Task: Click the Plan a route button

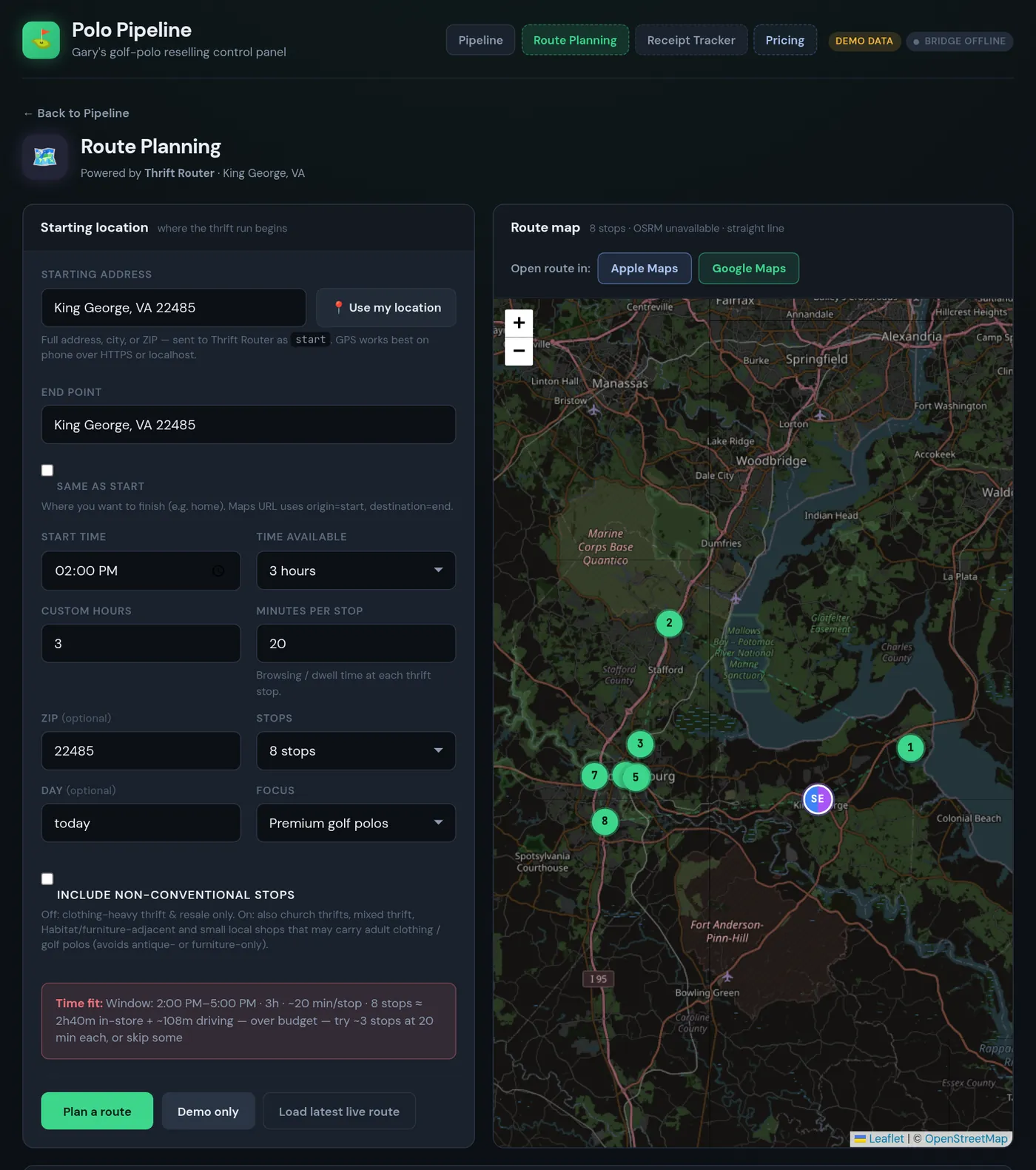Action: click(97, 1112)
